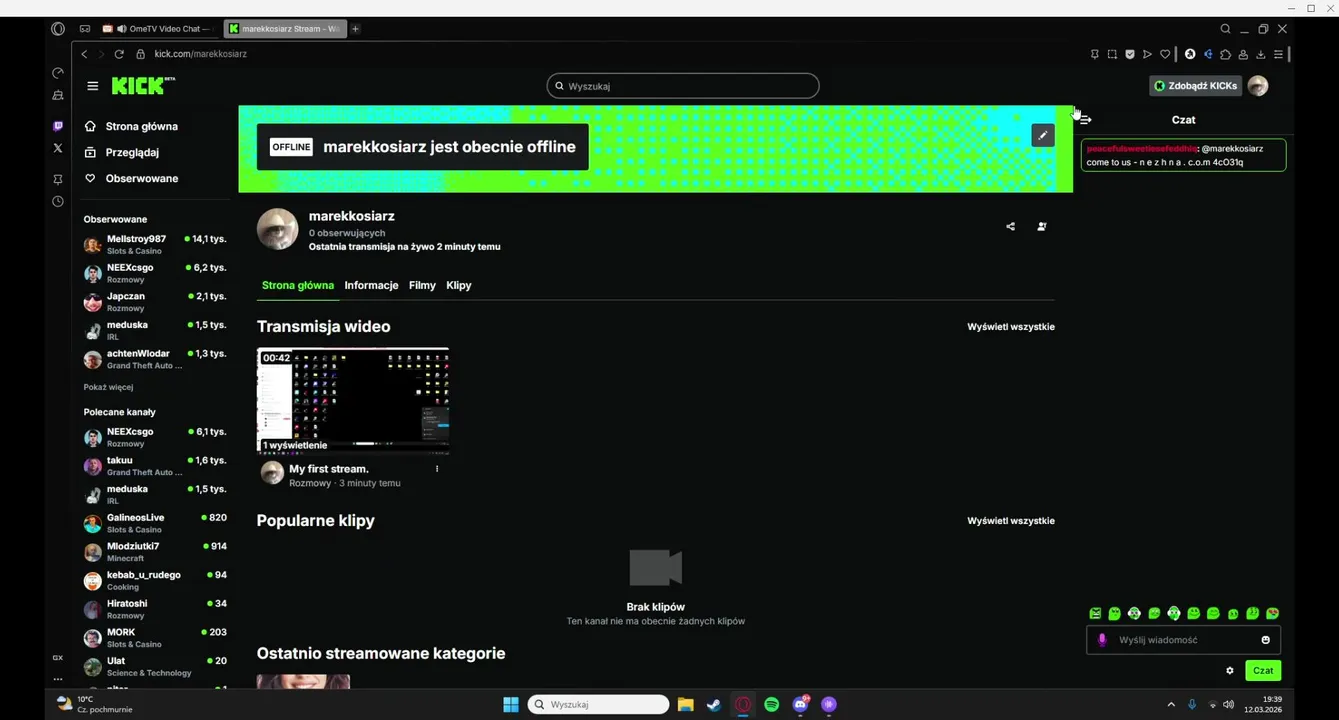
Task: Show hidden system tray icons chevron
Action: (x=1170, y=705)
